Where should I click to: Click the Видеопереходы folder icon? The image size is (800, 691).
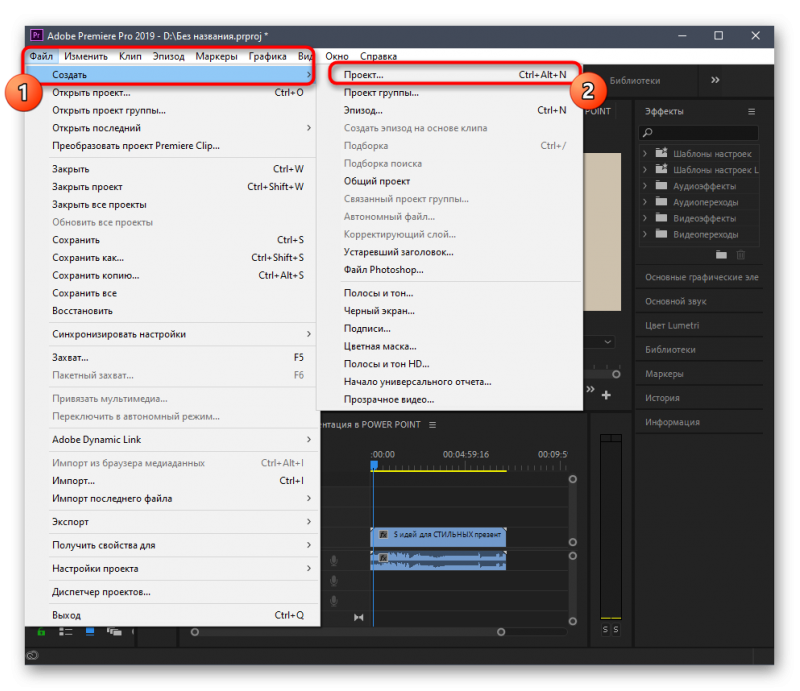[x=661, y=234]
